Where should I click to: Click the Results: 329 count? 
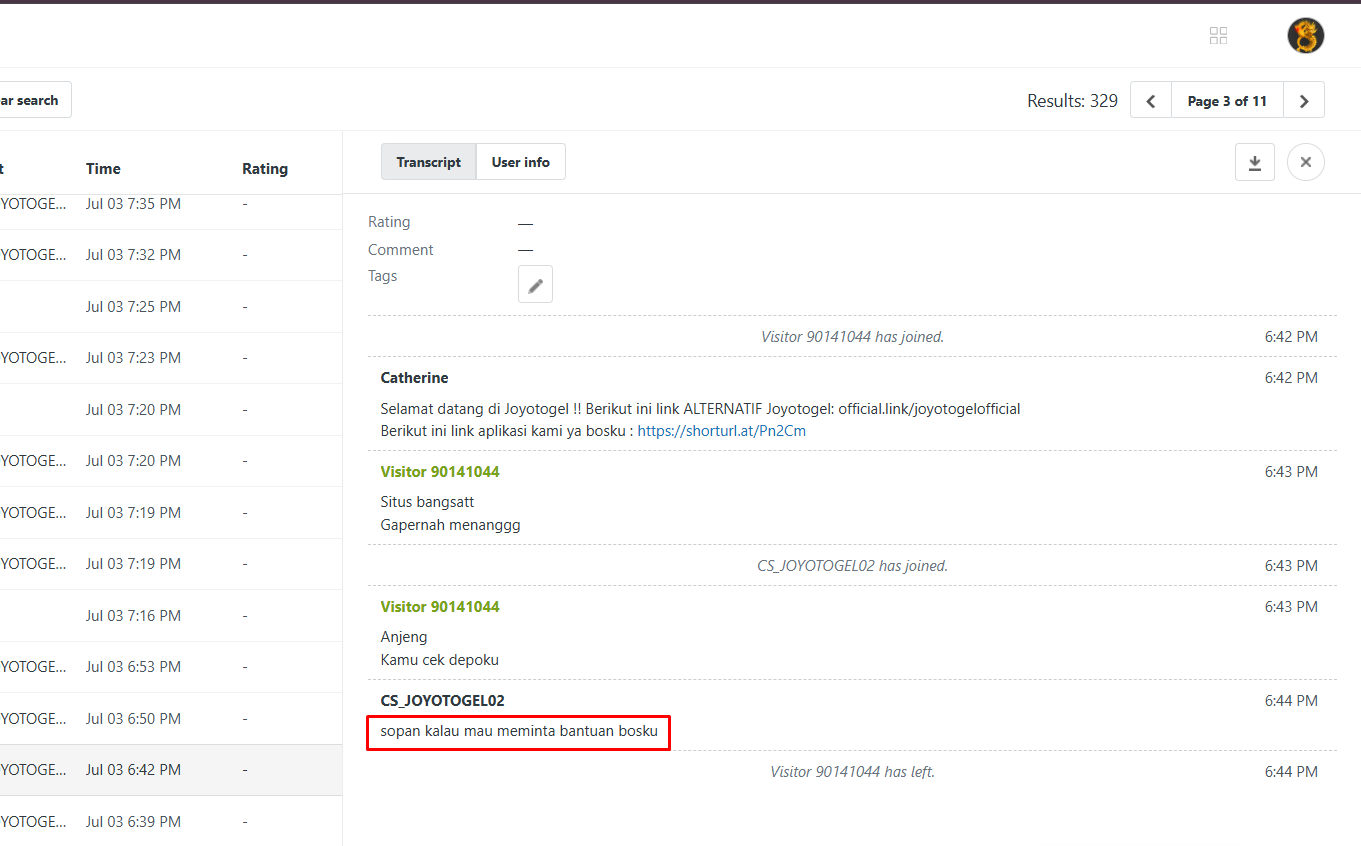pyautogui.click(x=1072, y=101)
